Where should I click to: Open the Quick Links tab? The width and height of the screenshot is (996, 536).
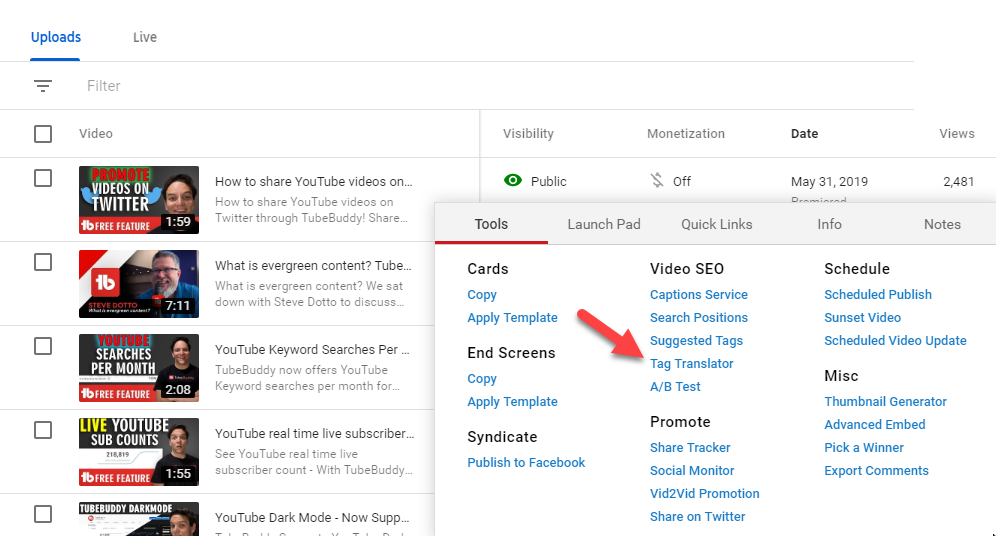point(716,224)
